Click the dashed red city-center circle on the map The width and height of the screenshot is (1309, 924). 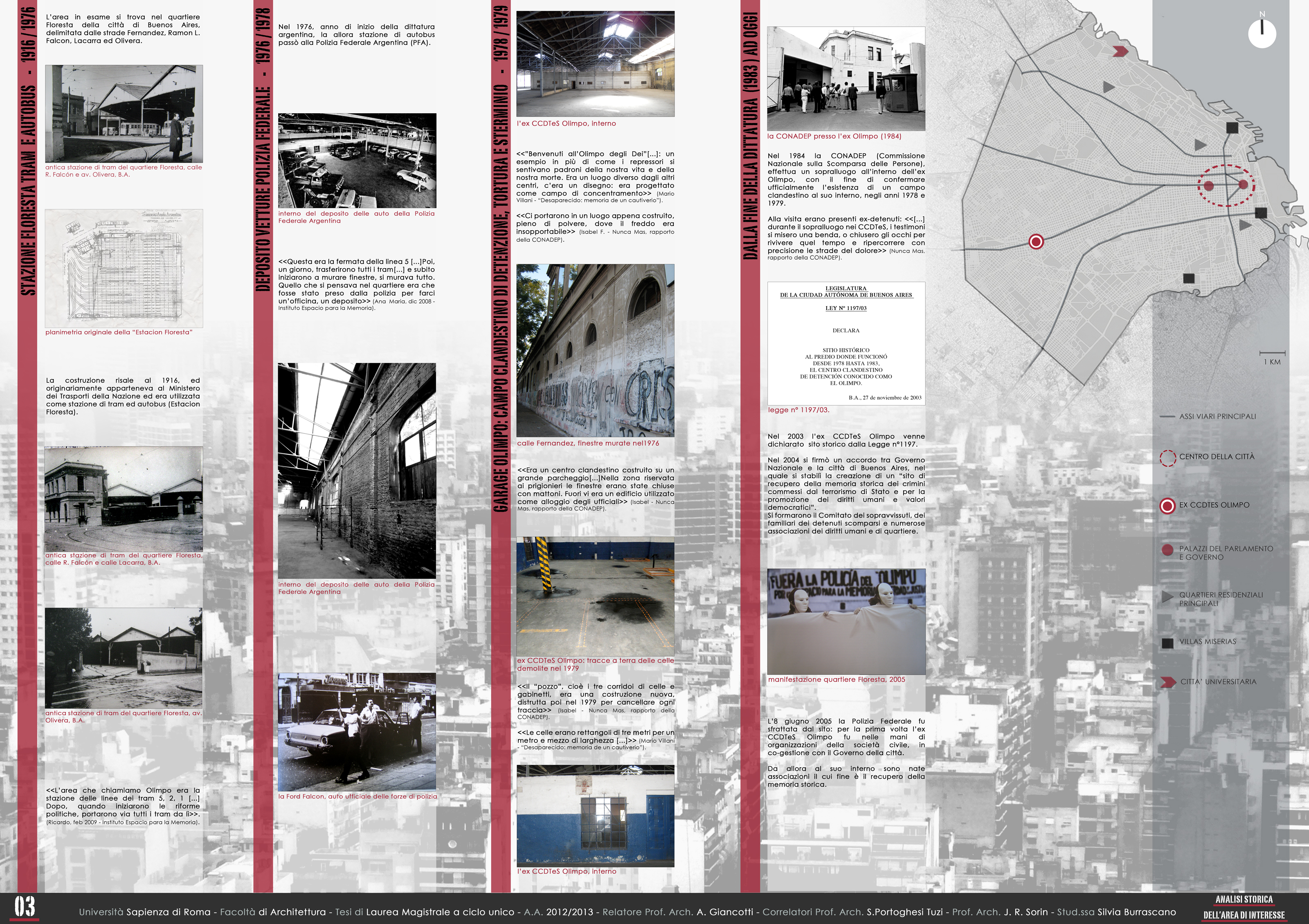1226,185
